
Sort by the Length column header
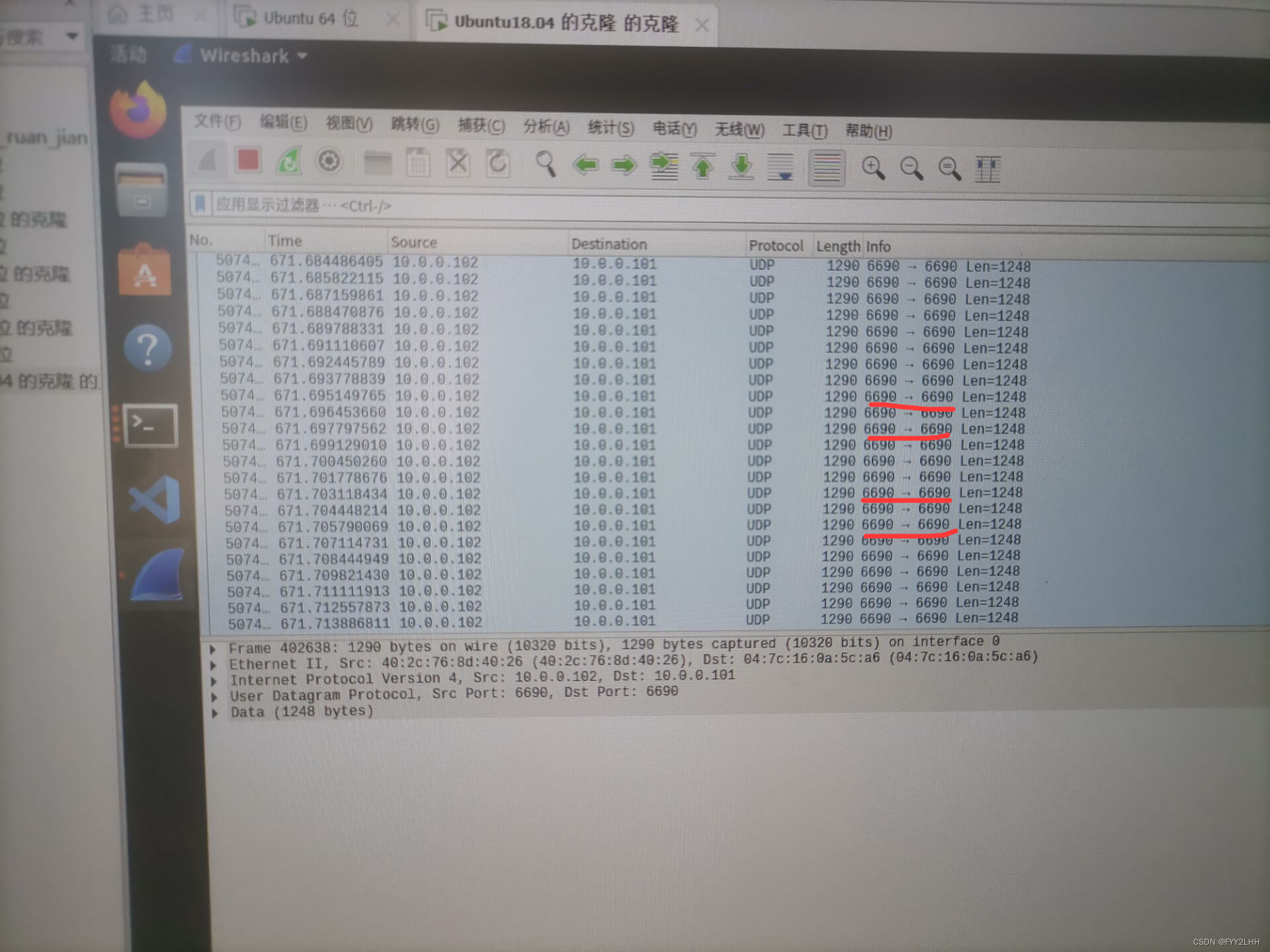[x=837, y=247]
